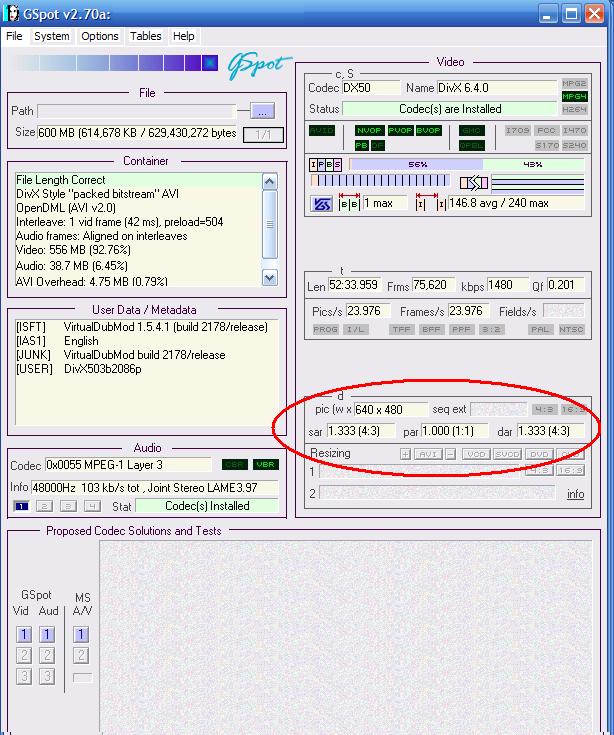Click the pic size field '640 x 480'
This screenshot has height=735, width=614.
391,409
